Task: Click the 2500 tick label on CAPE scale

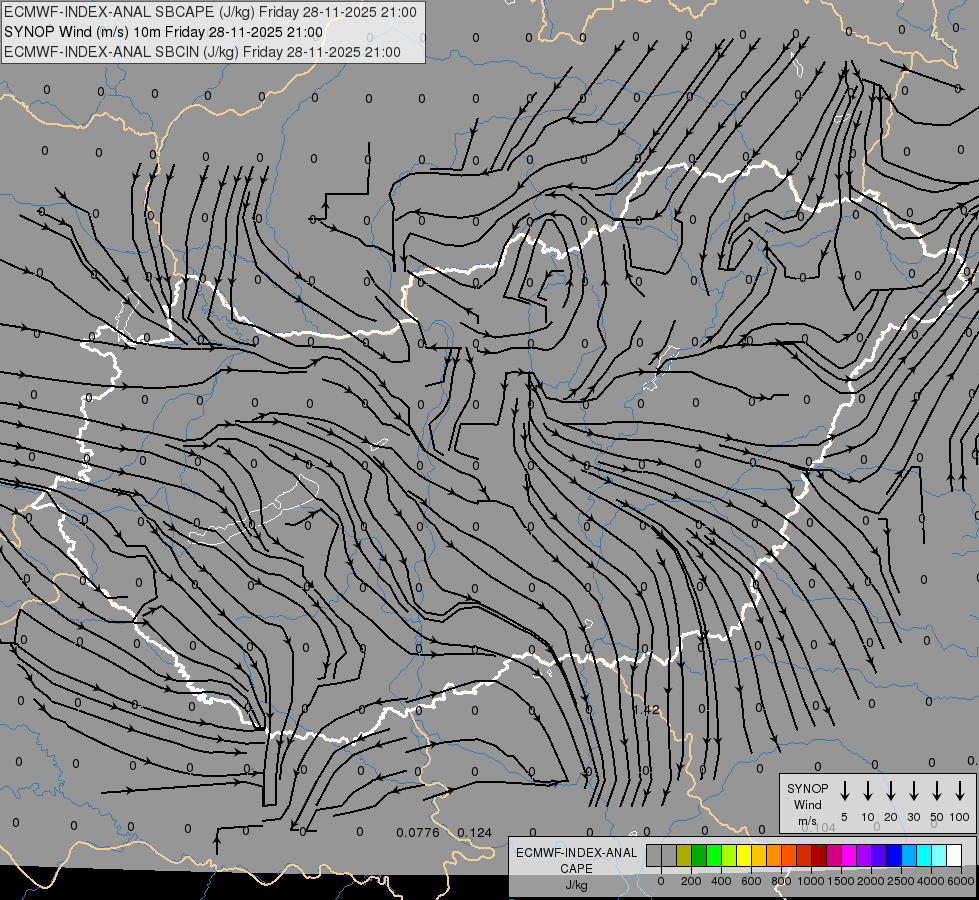Action: pyautogui.click(x=901, y=881)
